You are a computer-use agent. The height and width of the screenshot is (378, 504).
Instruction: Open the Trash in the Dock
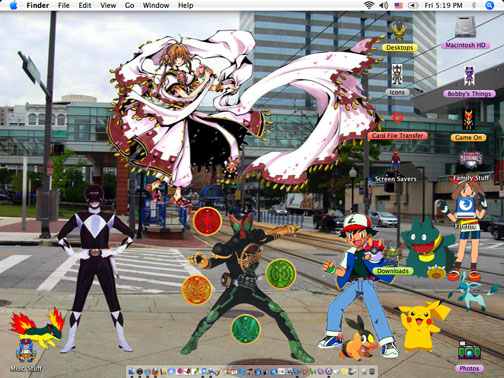372,371
